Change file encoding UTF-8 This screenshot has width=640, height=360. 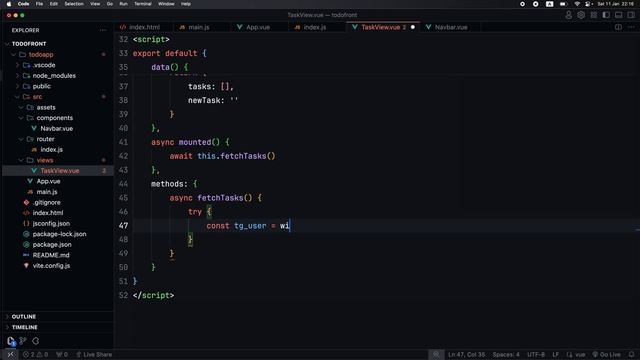click(x=536, y=354)
